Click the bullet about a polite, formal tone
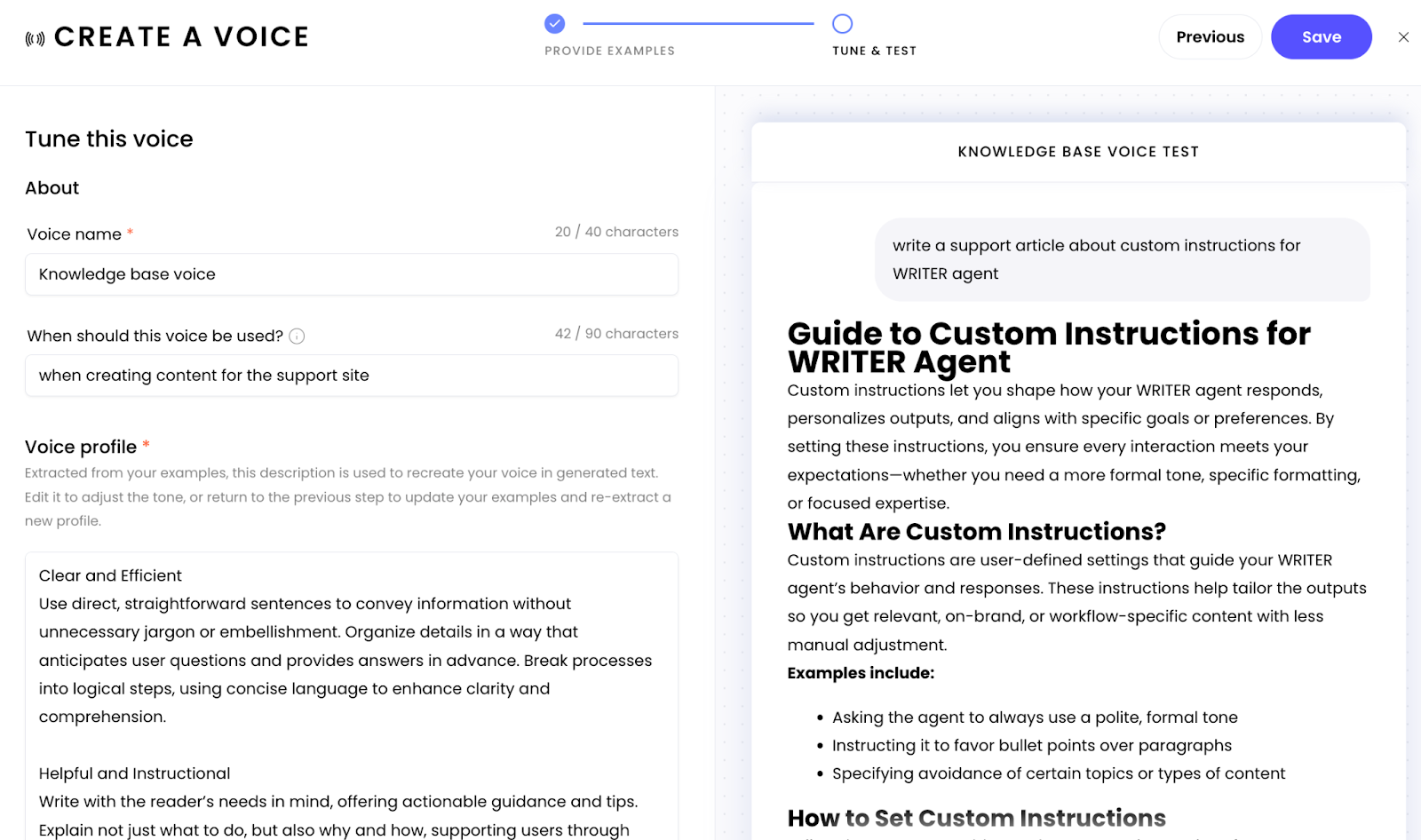 [x=1035, y=717]
